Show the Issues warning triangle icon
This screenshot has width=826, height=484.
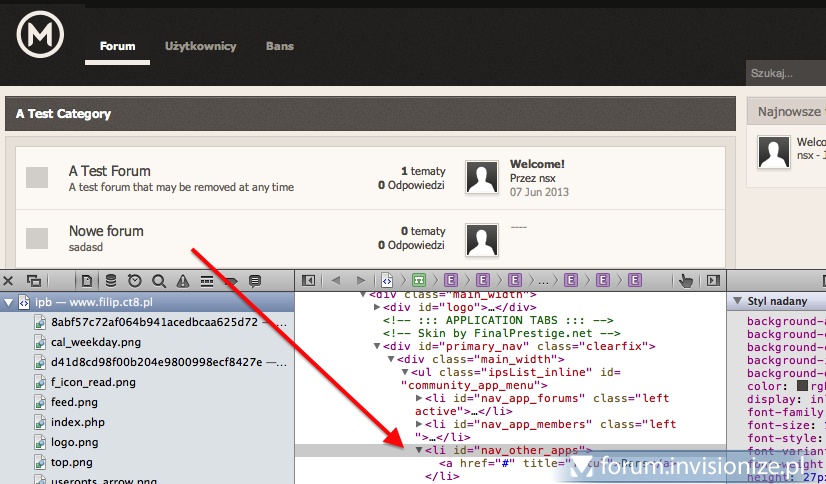point(183,281)
